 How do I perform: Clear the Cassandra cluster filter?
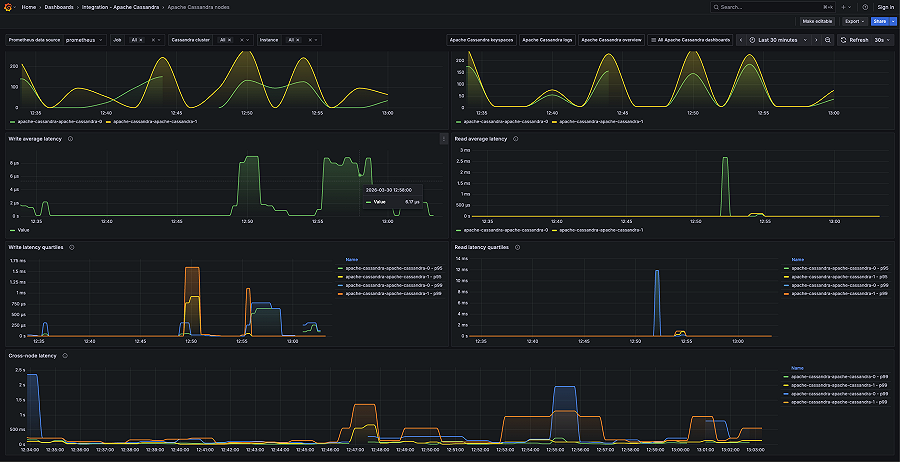click(x=242, y=40)
